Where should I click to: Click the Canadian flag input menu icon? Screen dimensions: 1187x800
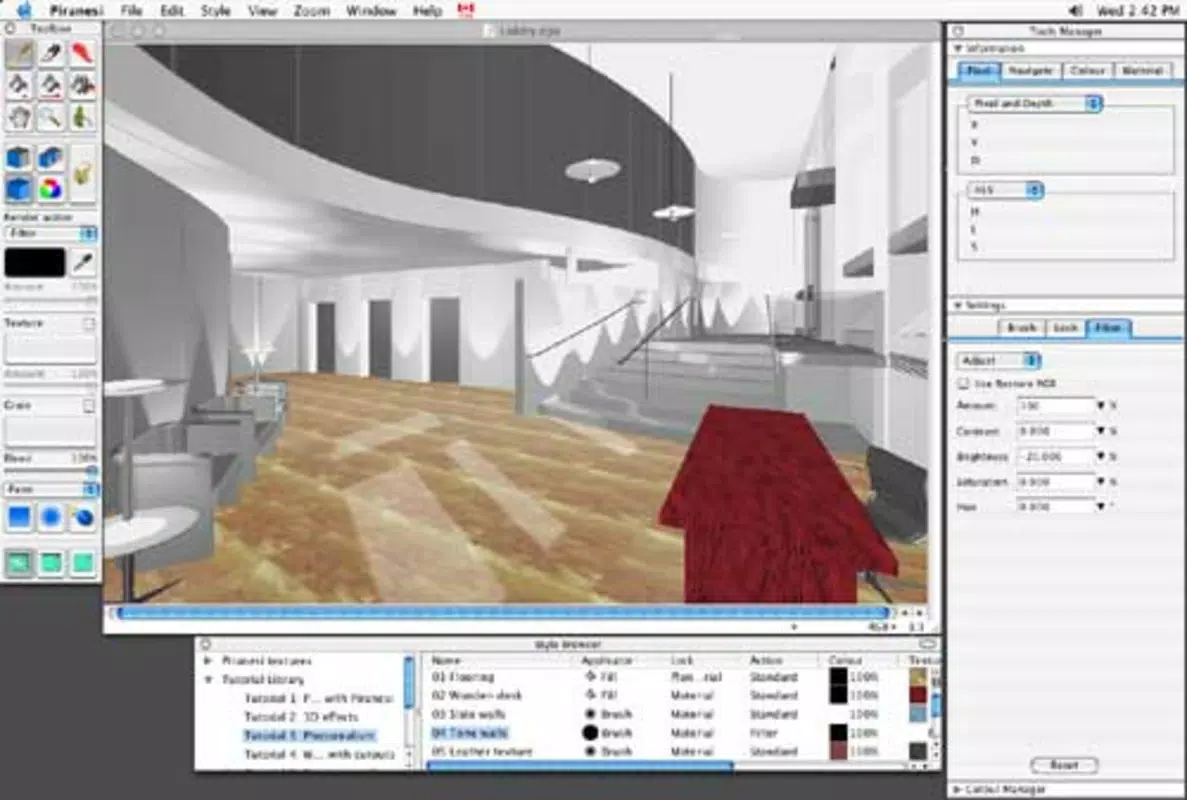[x=466, y=10]
